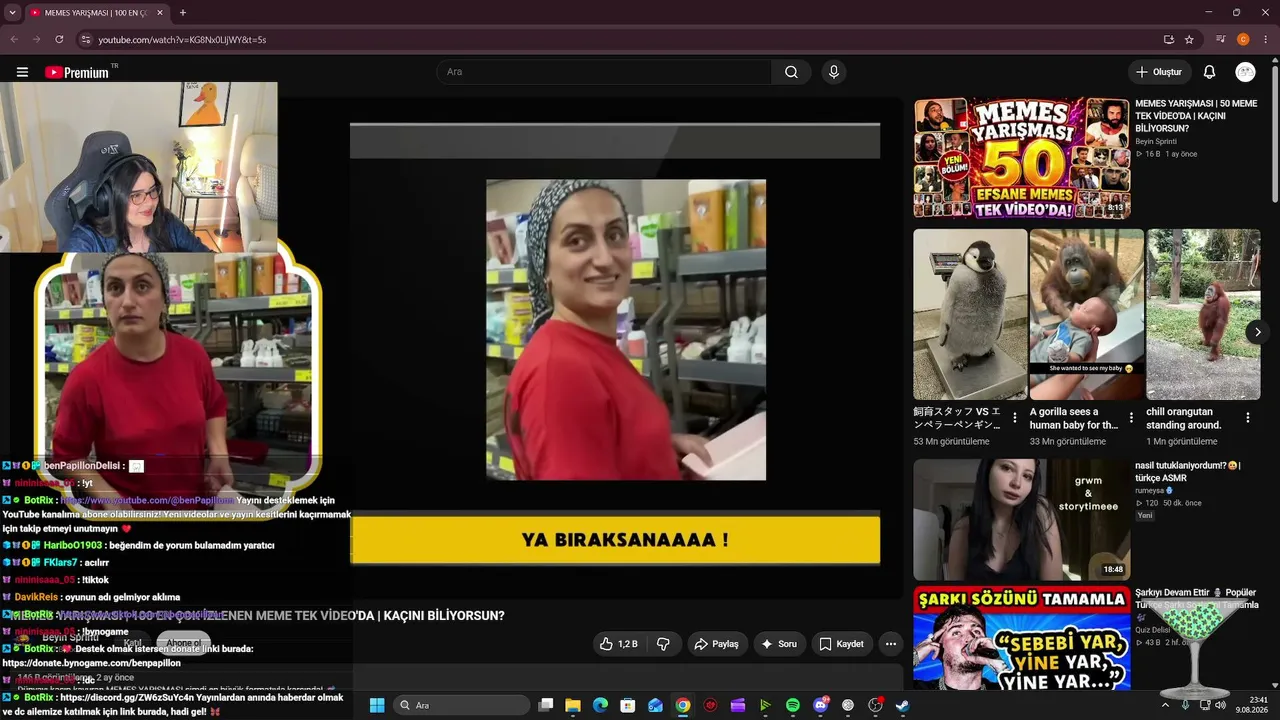The width and height of the screenshot is (1280, 720).
Task: Open the Chrome profile avatar
Action: (x=1243, y=40)
